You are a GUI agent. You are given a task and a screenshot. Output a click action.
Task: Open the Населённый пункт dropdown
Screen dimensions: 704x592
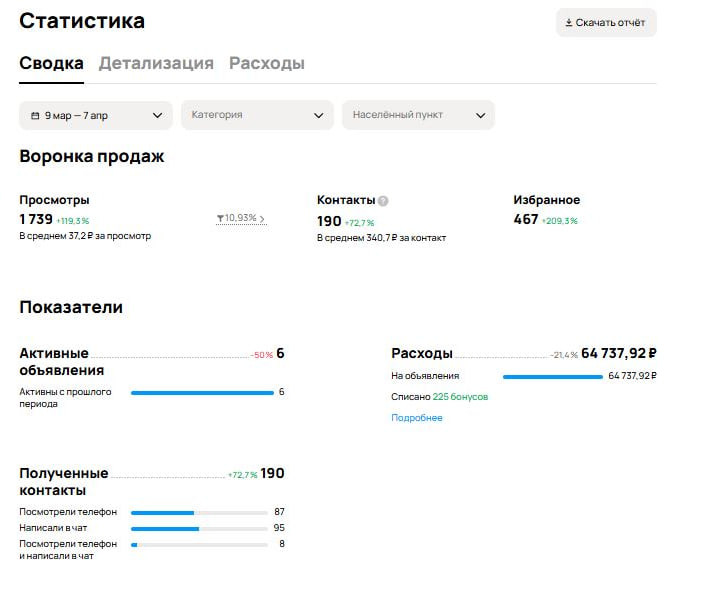(x=418, y=115)
